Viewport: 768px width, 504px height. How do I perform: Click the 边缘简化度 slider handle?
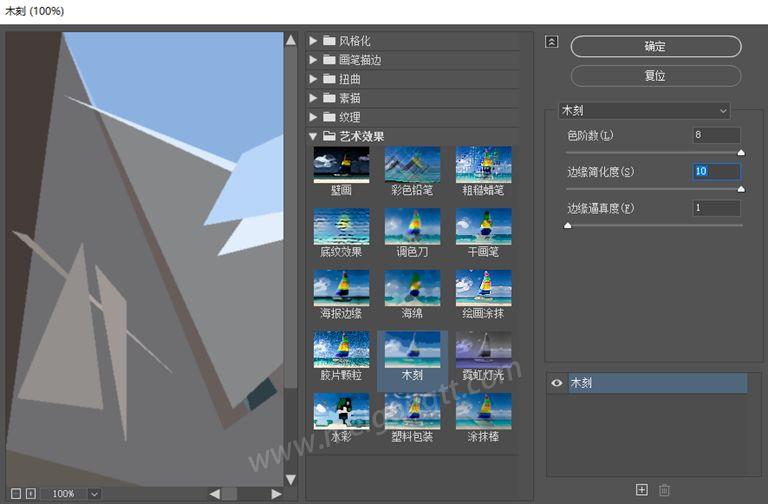(x=741, y=189)
